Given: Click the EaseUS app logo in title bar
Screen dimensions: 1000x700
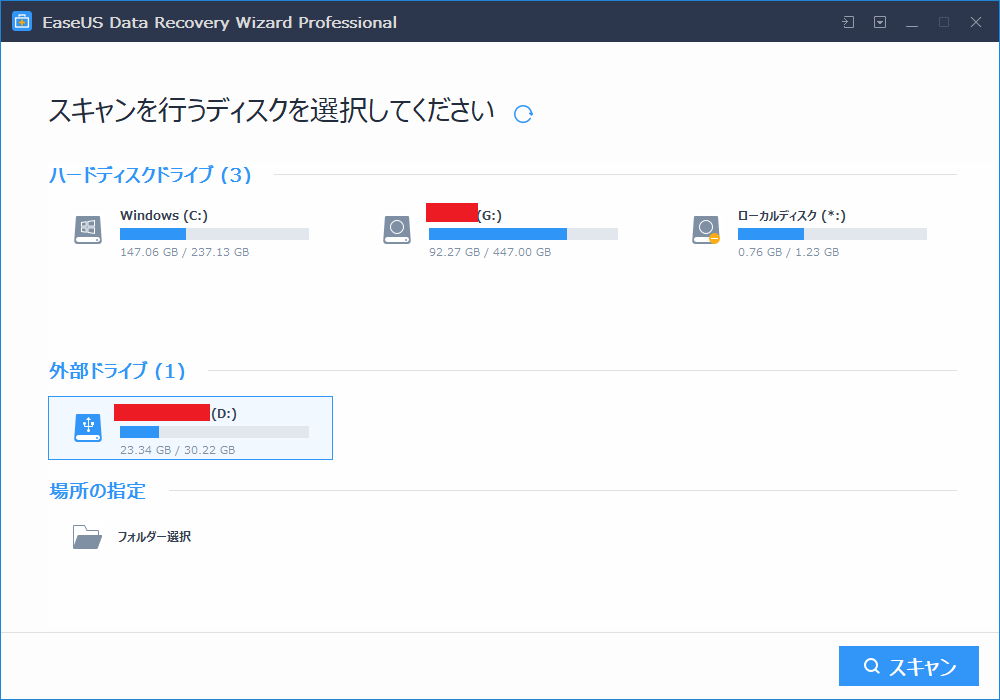Looking at the screenshot, I should click(22, 22).
